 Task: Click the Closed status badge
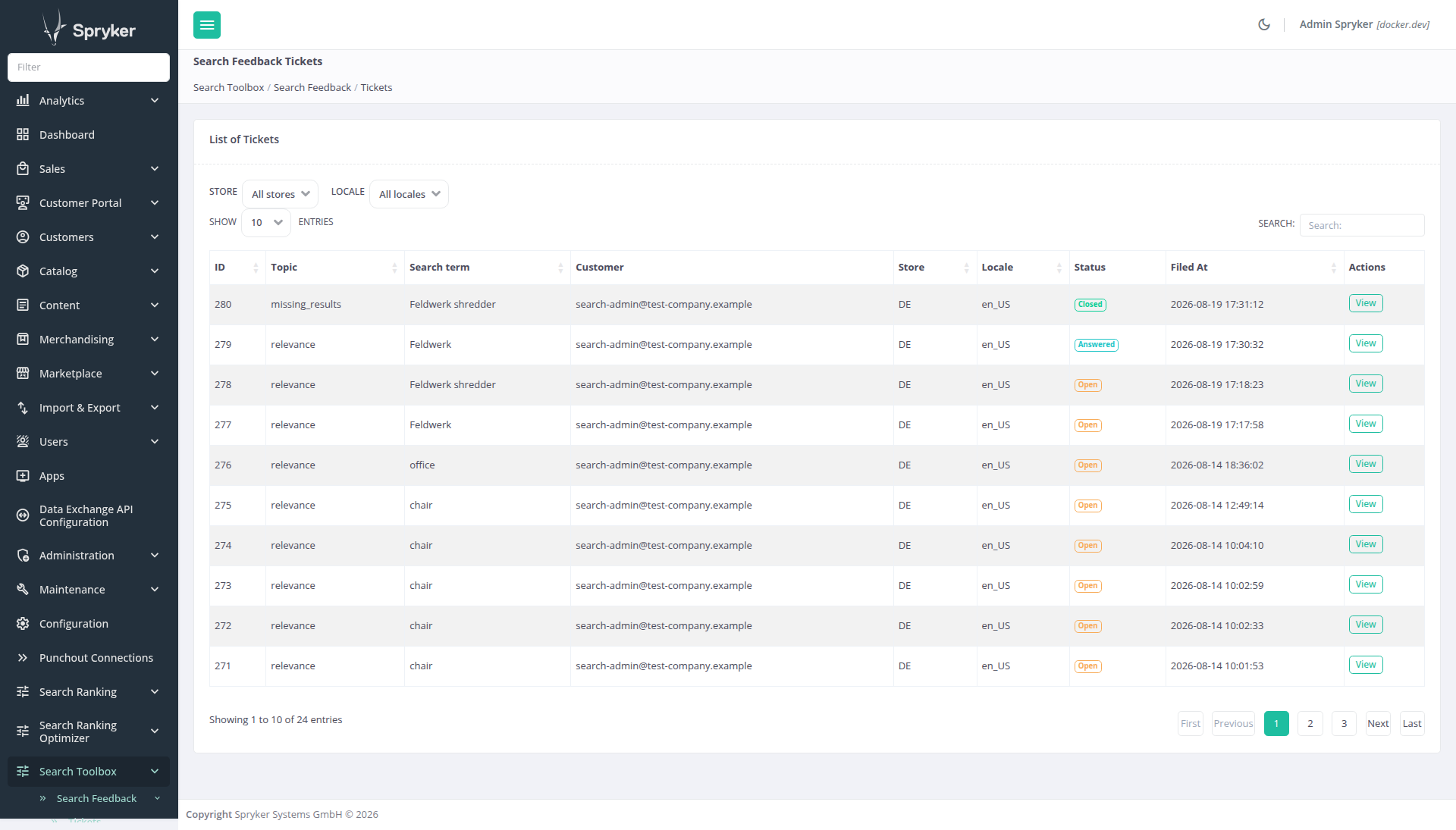(x=1090, y=305)
